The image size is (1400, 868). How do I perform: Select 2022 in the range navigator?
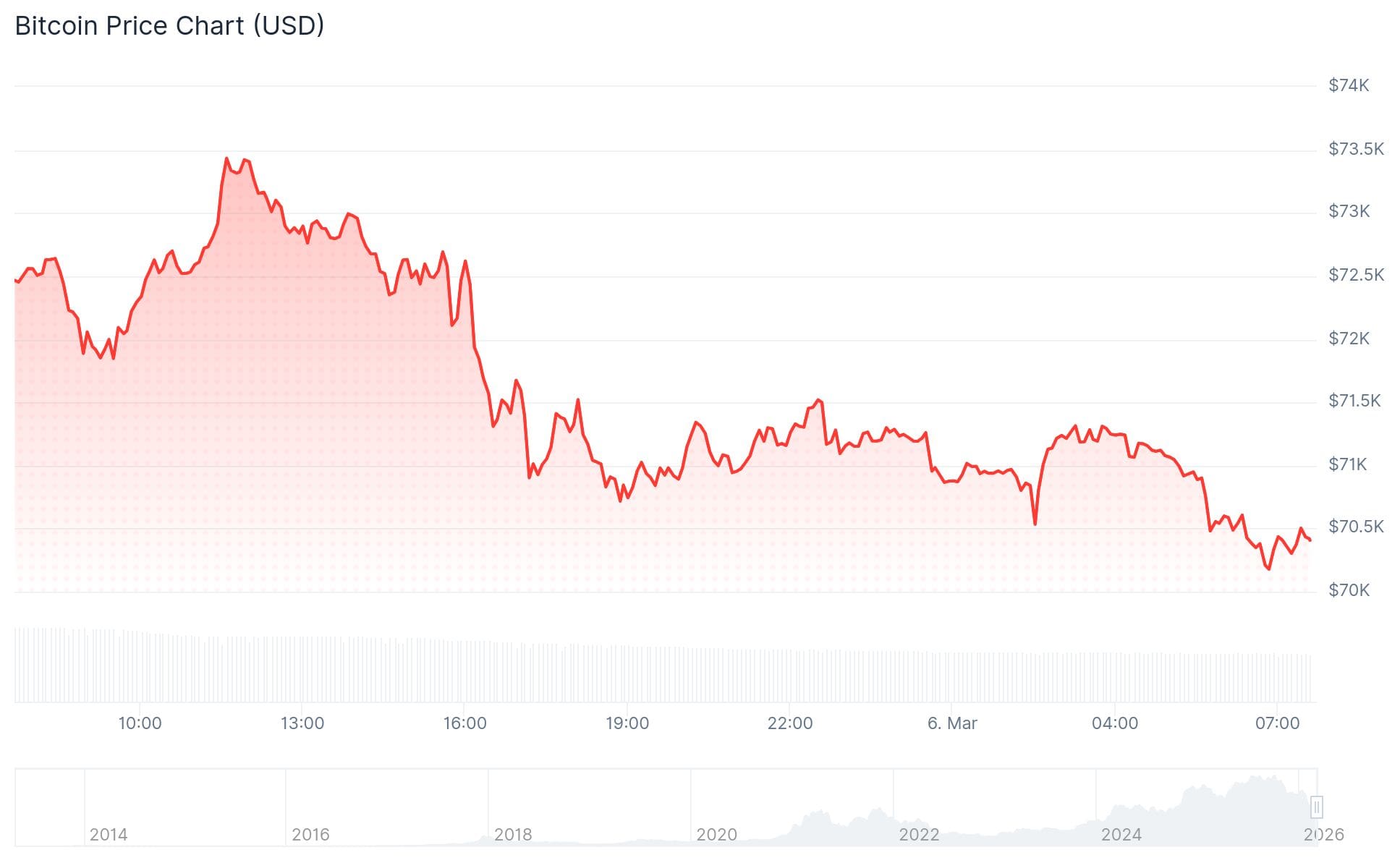pyautogui.click(x=919, y=835)
